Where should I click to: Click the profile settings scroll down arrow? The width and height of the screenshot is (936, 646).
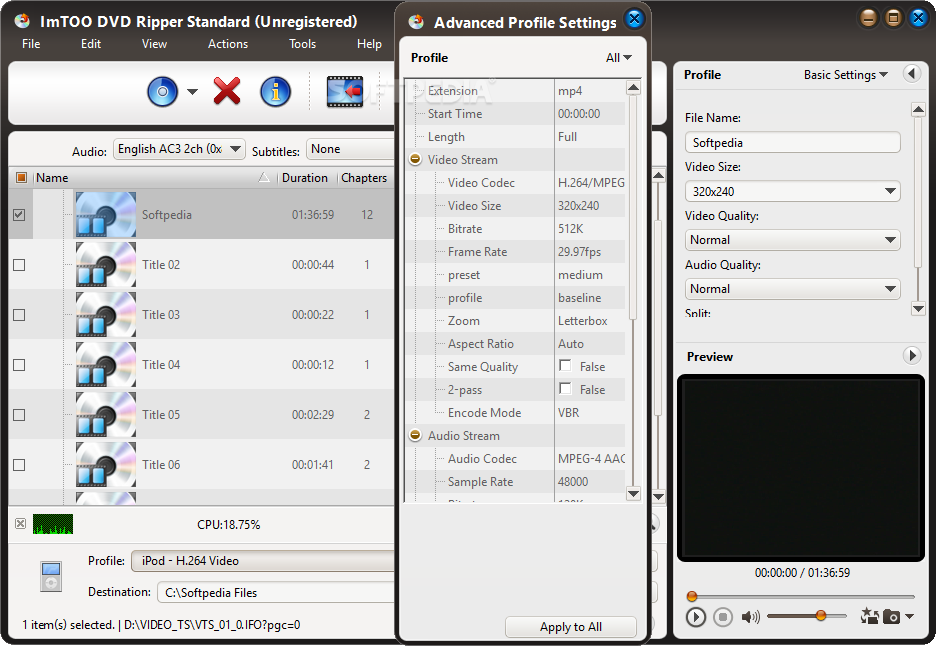[633, 493]
